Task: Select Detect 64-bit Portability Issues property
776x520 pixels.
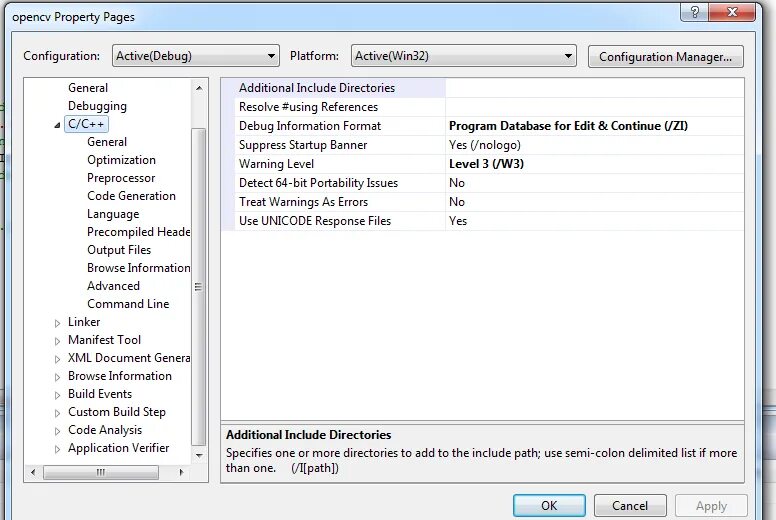Action: (x=318, y=183)
